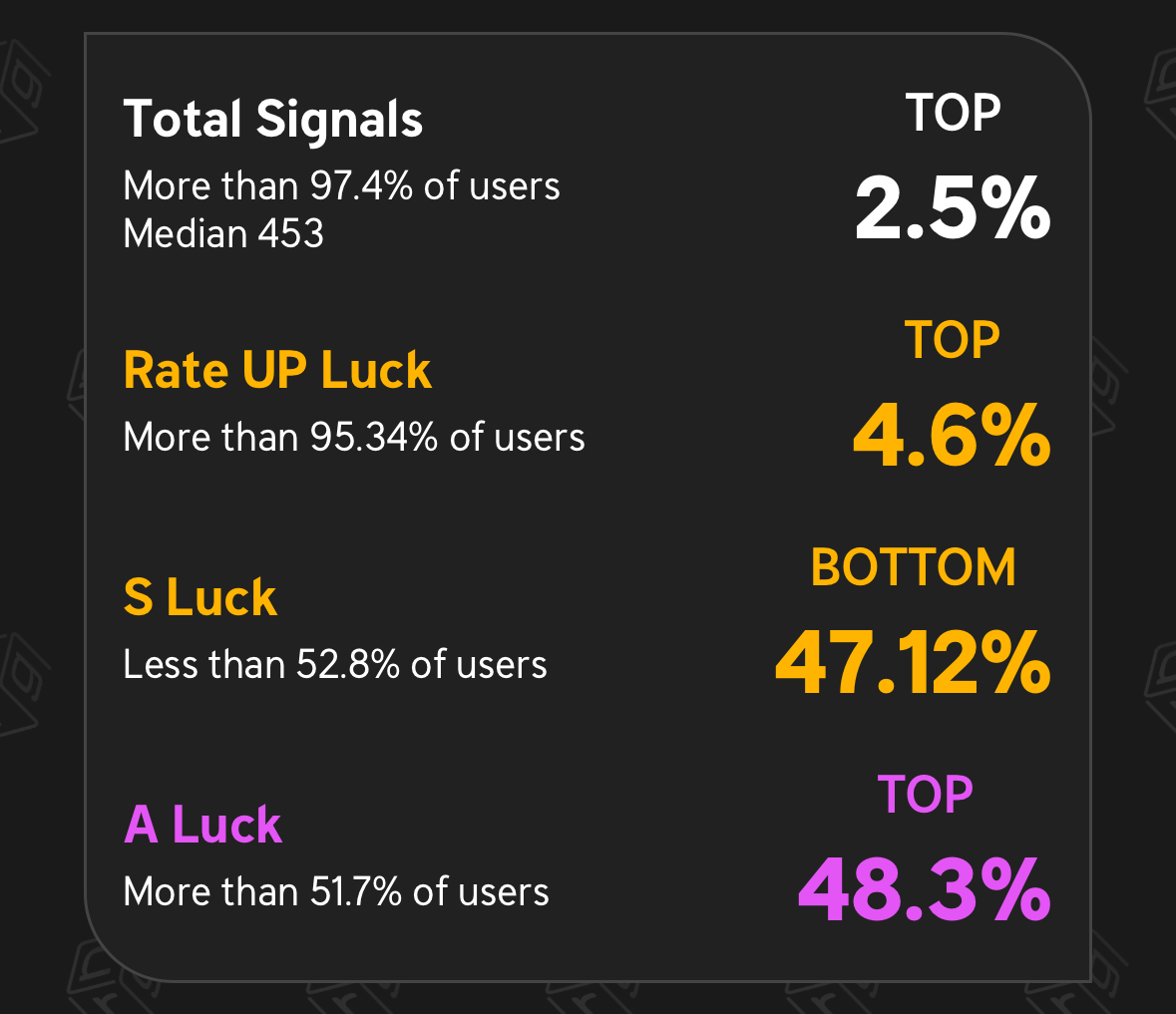Click the S Luck heading
Screen dimensions: 1176x1014
[x=200, y=597]
